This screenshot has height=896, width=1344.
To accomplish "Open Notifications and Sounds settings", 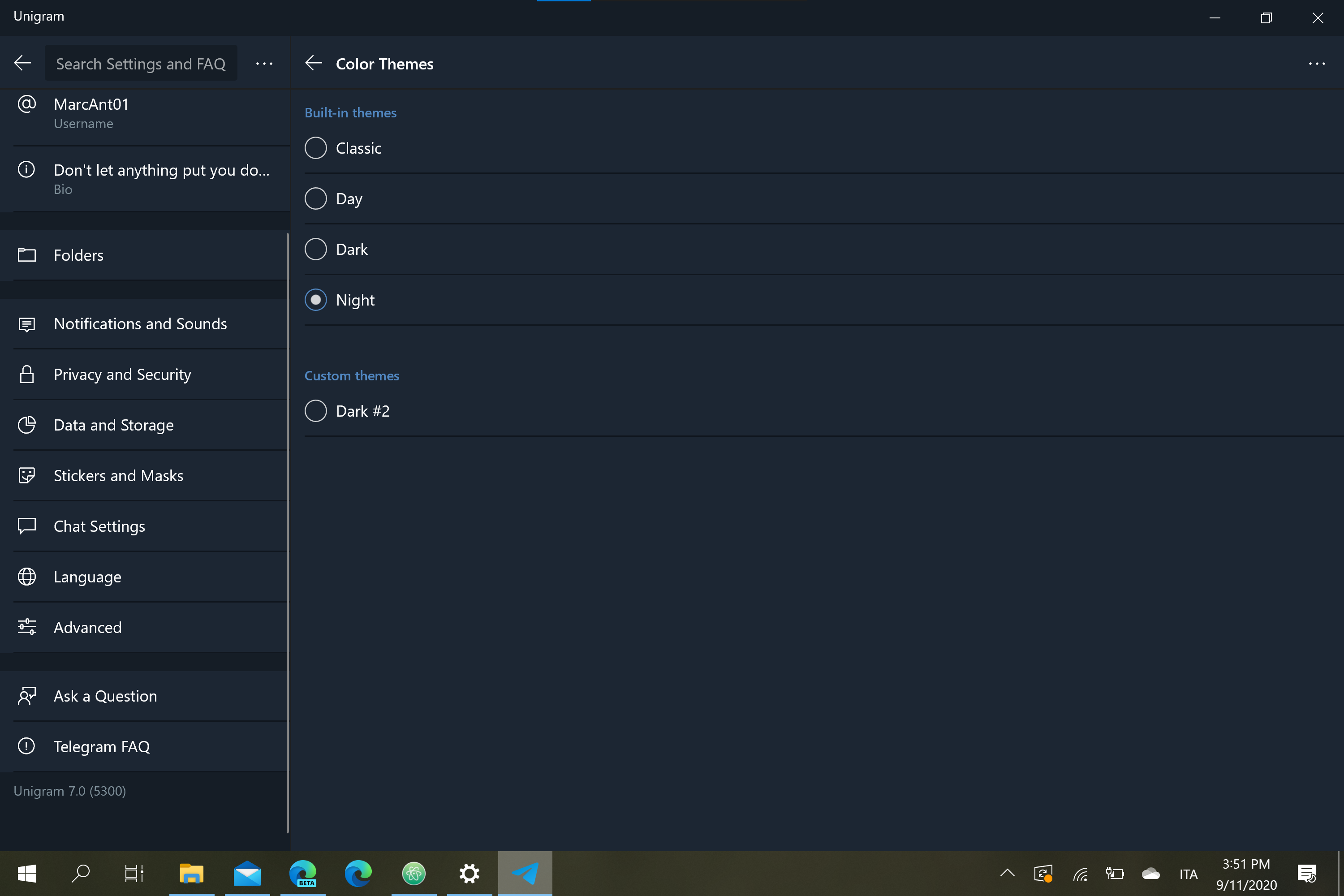I will tap(141, 323).
